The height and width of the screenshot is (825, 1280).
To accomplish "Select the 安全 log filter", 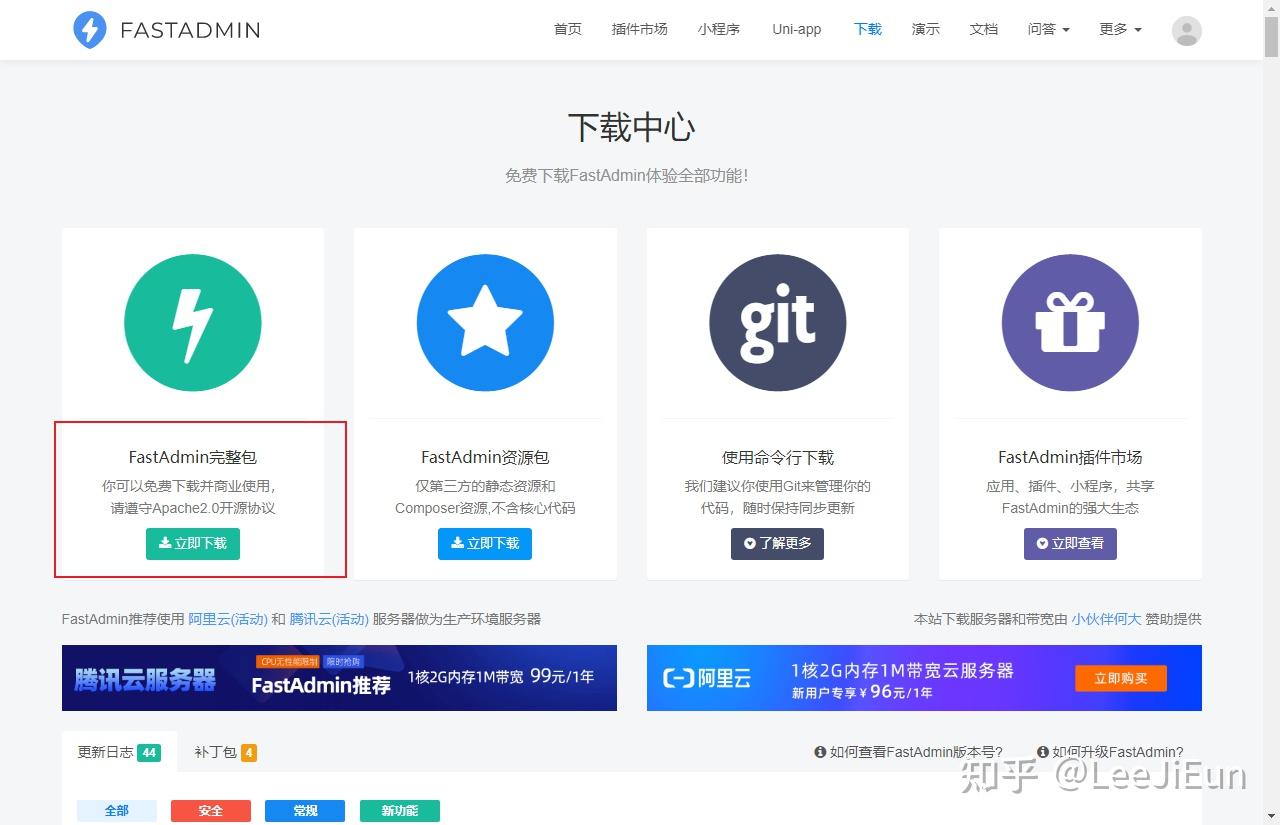I will click(210, 810).
